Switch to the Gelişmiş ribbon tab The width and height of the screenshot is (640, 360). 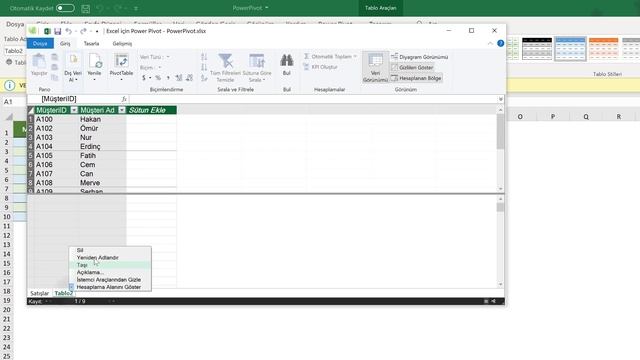[x=122, y=43]
